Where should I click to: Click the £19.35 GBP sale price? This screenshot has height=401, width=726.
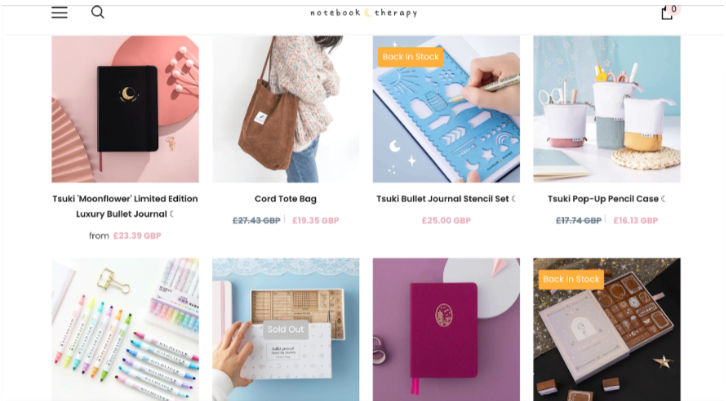tap(316, 220)
